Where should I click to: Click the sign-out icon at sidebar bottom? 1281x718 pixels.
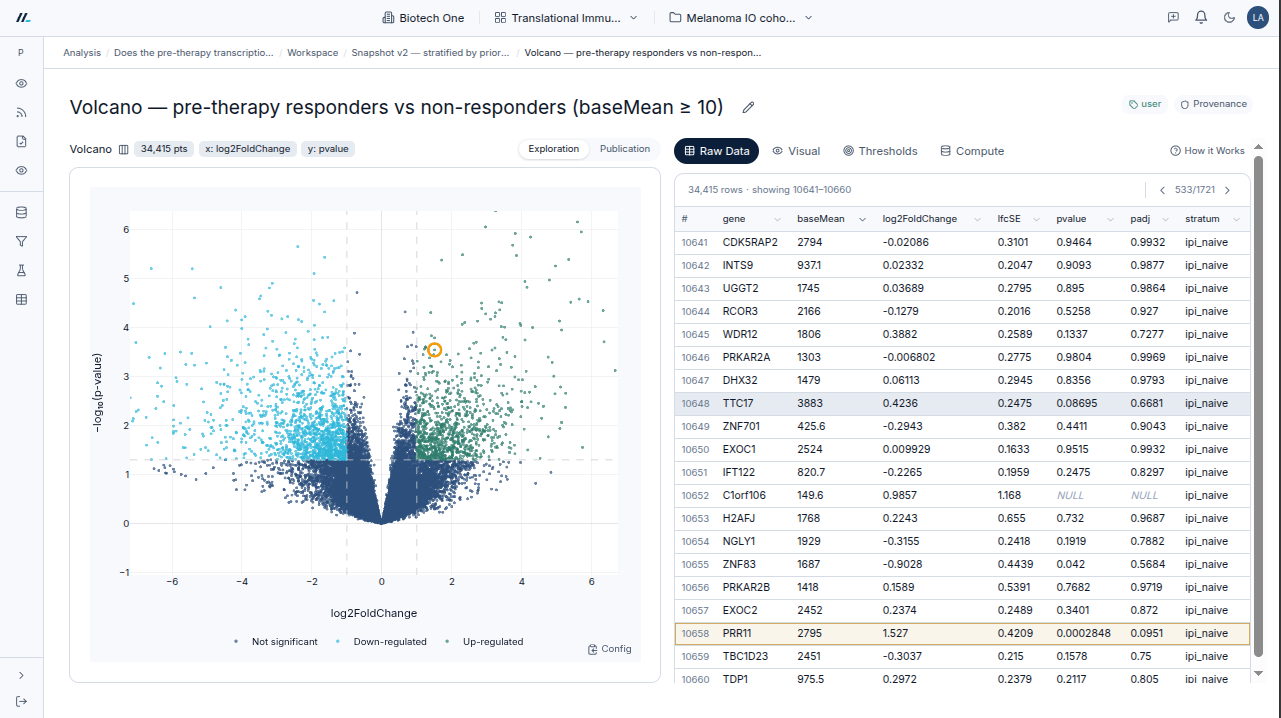pos(21,701)
